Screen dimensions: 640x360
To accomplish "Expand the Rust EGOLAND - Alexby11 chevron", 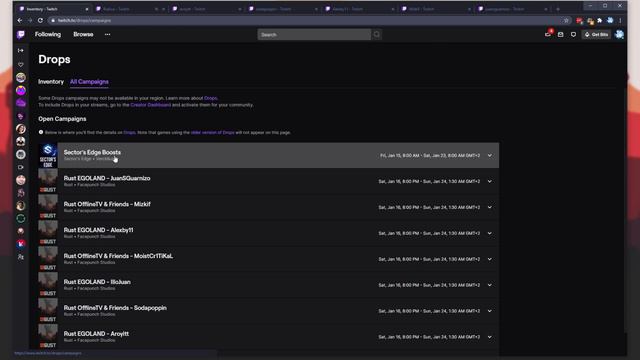I will (x=489, y=233).
